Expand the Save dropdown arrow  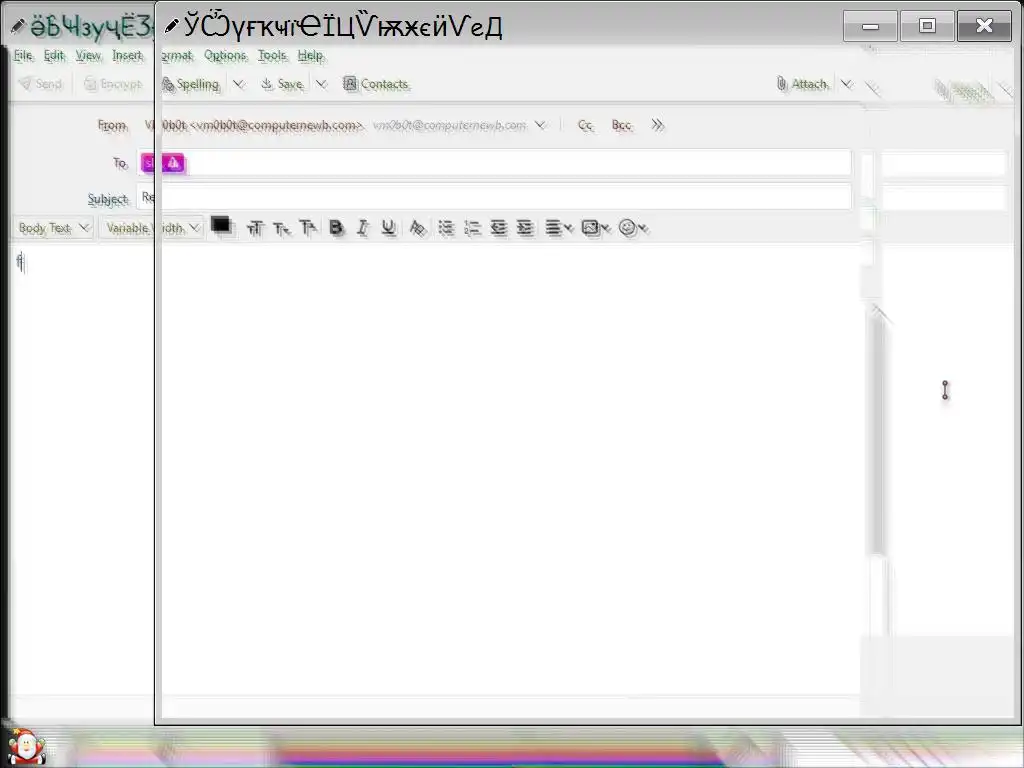pyautogui.click(x=321, y=84)
